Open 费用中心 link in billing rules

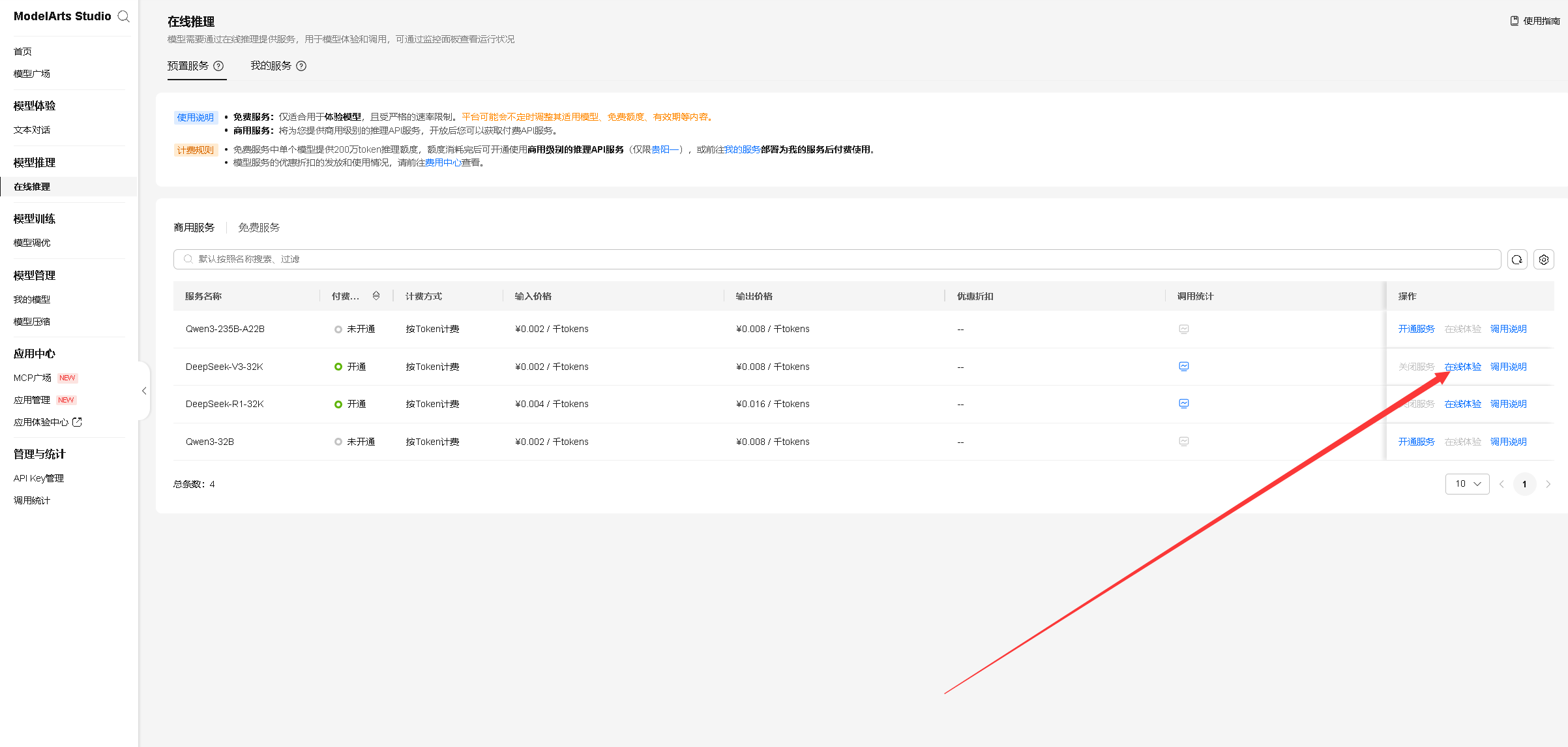tap(443, 163)
